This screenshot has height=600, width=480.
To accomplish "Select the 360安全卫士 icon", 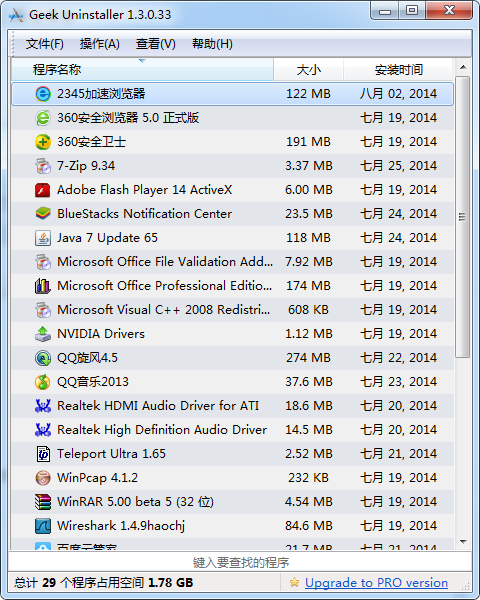I will point(43,142).
